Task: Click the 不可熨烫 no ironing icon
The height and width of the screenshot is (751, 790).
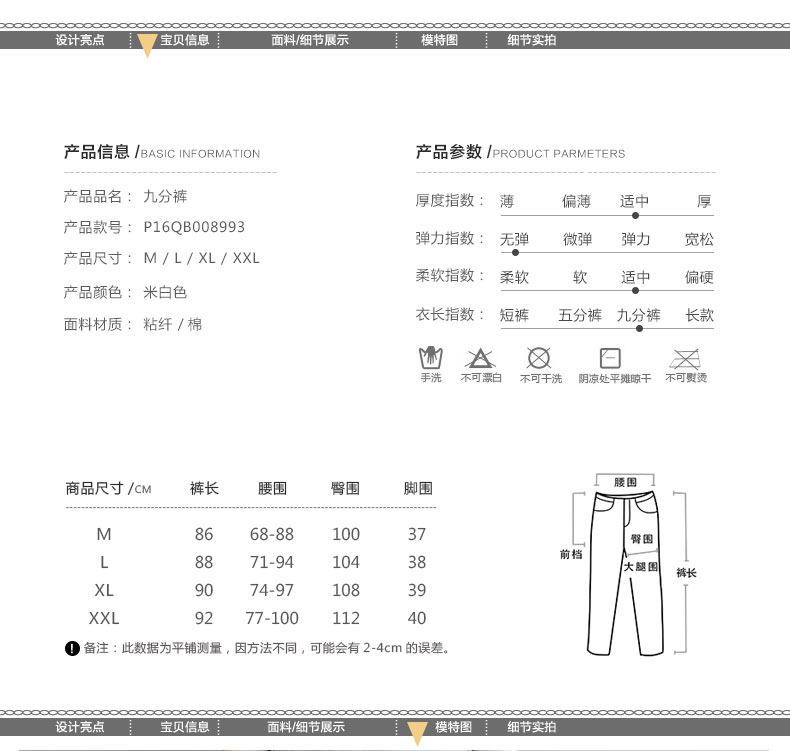Action: 684,359
